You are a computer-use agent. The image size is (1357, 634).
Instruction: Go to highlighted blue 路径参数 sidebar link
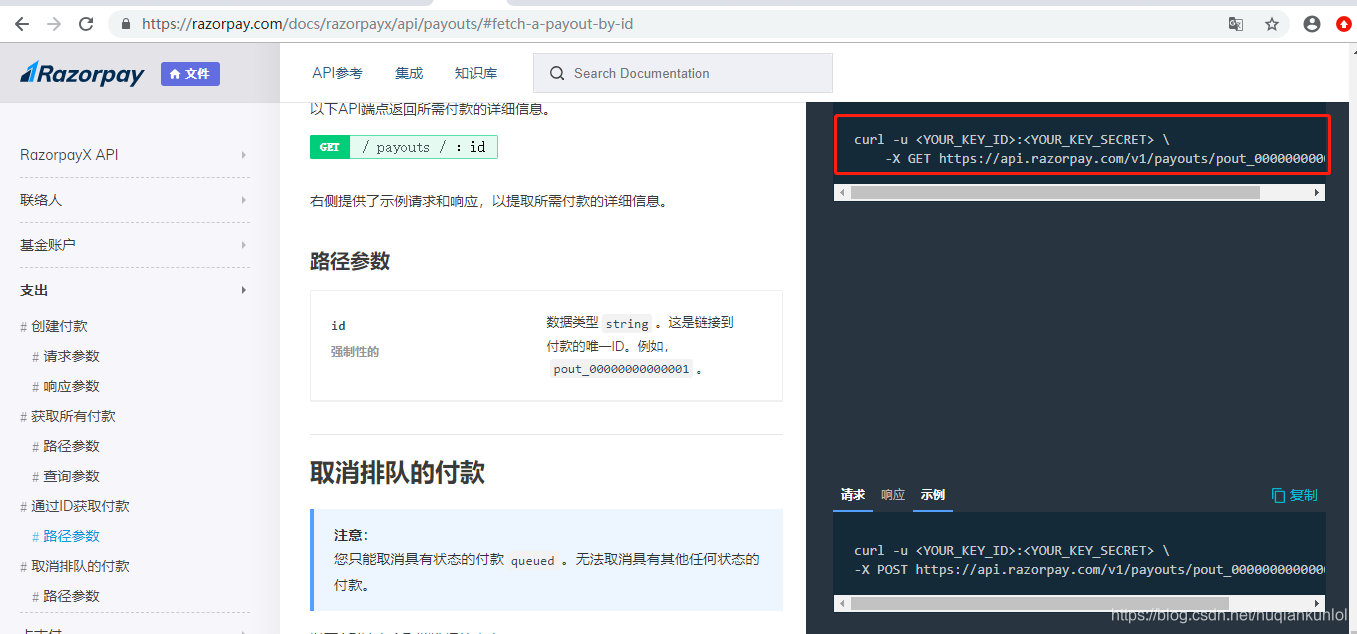click(x=71, y=536)
